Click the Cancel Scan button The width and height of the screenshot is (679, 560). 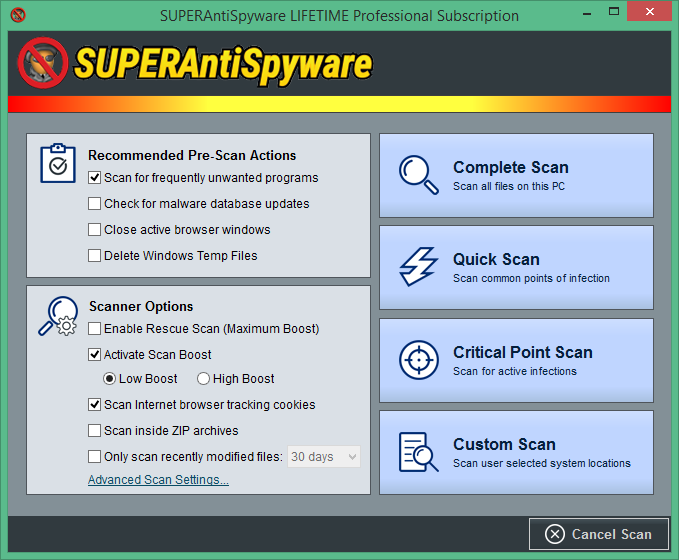click(x=599, y=534)
